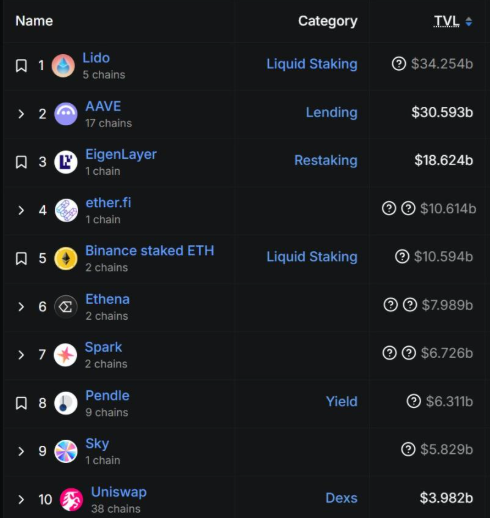Open the Restaking category link
The height and width of the screenshot is (518, 490).
tap(326, 160)
